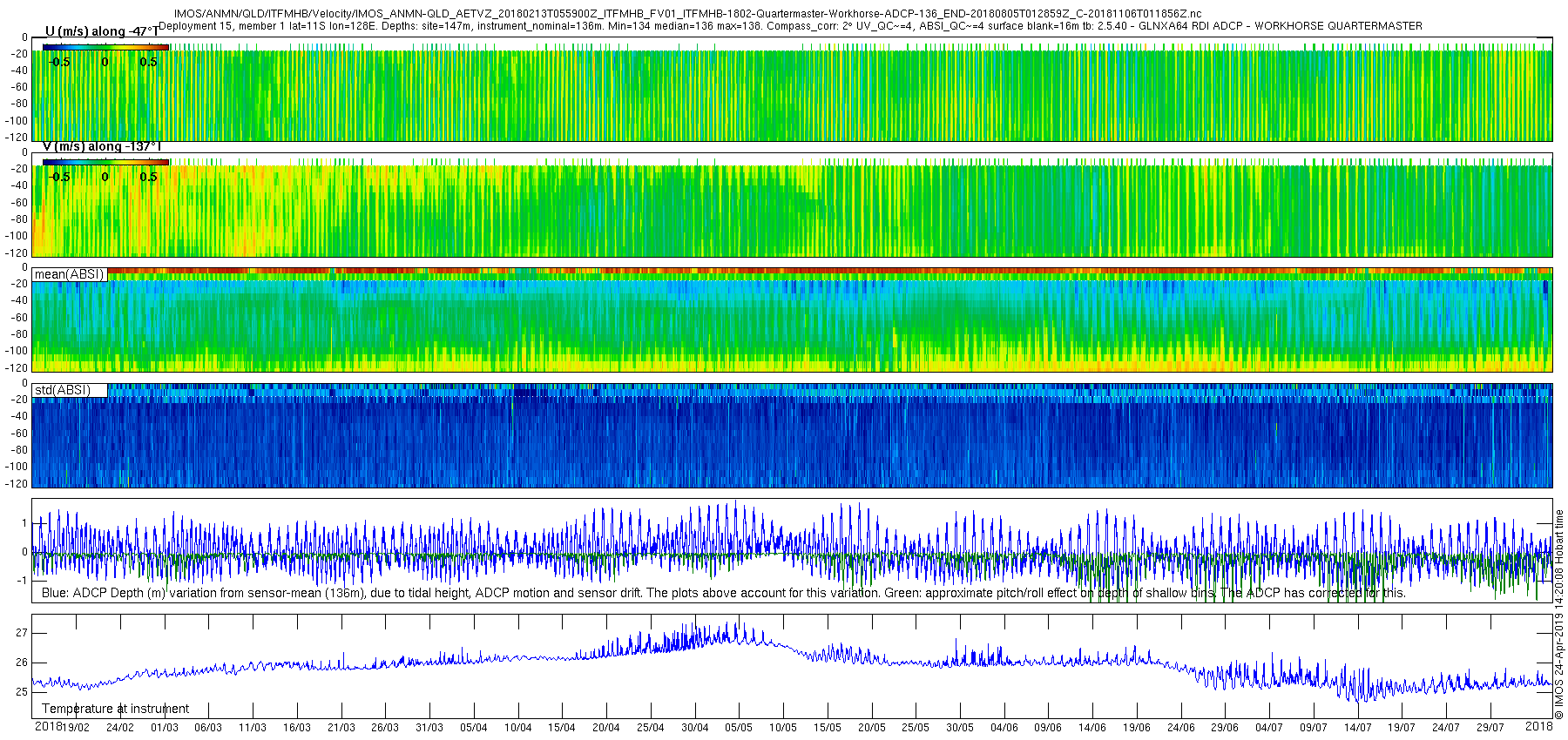Viewport: 1568px width, 740px height.
Task: Click the '01/03' date tick label
Action: (164, 728)
